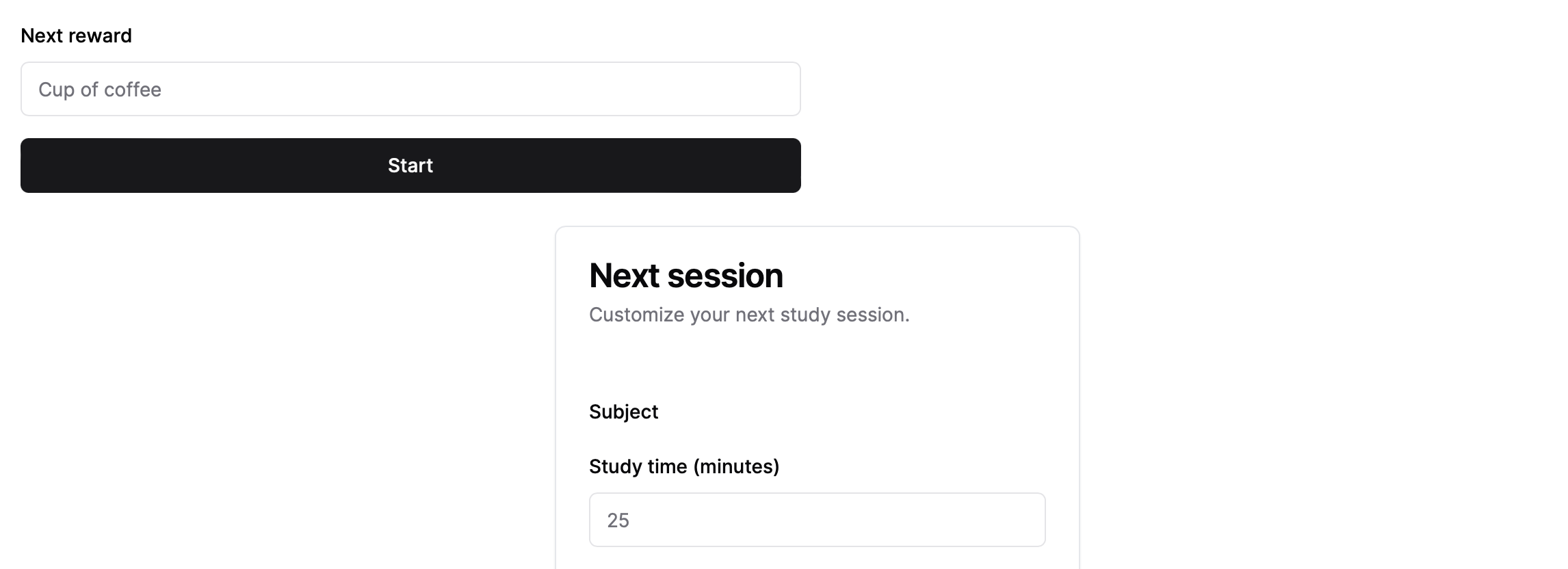Click the word 'Next' in Next session heading

(623, 275)
